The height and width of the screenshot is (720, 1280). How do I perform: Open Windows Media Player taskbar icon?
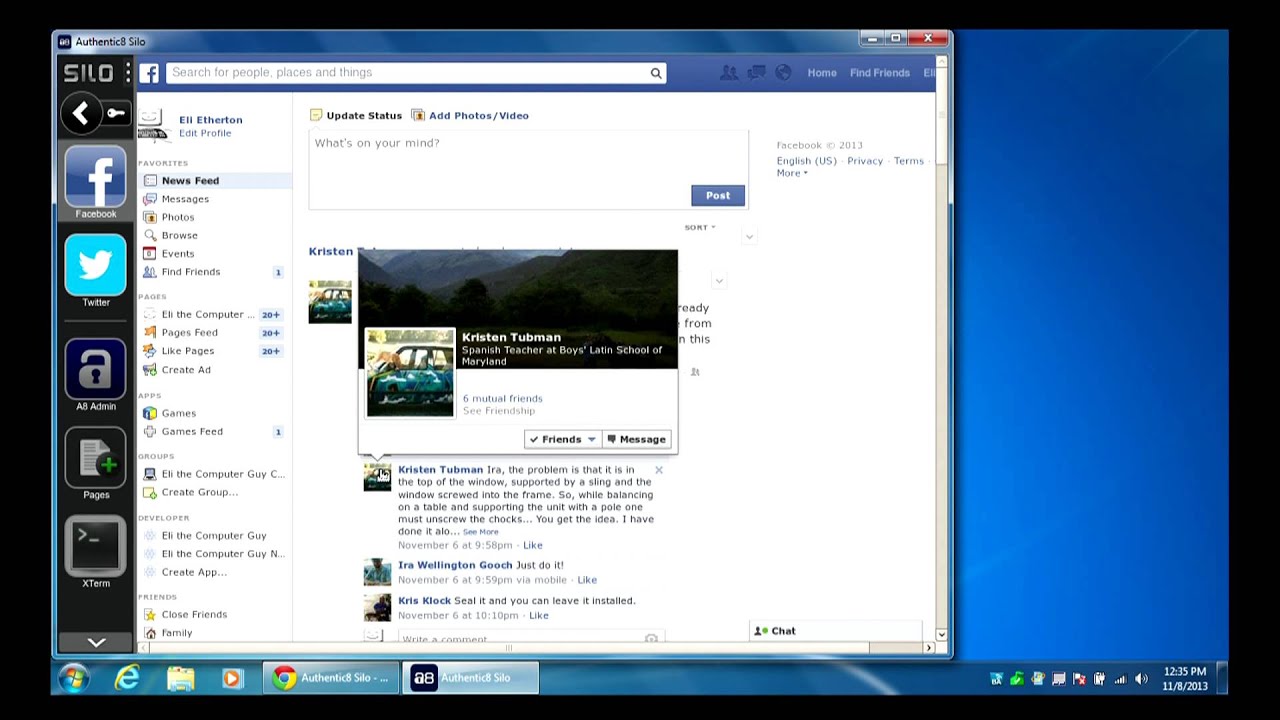point(232,678)
